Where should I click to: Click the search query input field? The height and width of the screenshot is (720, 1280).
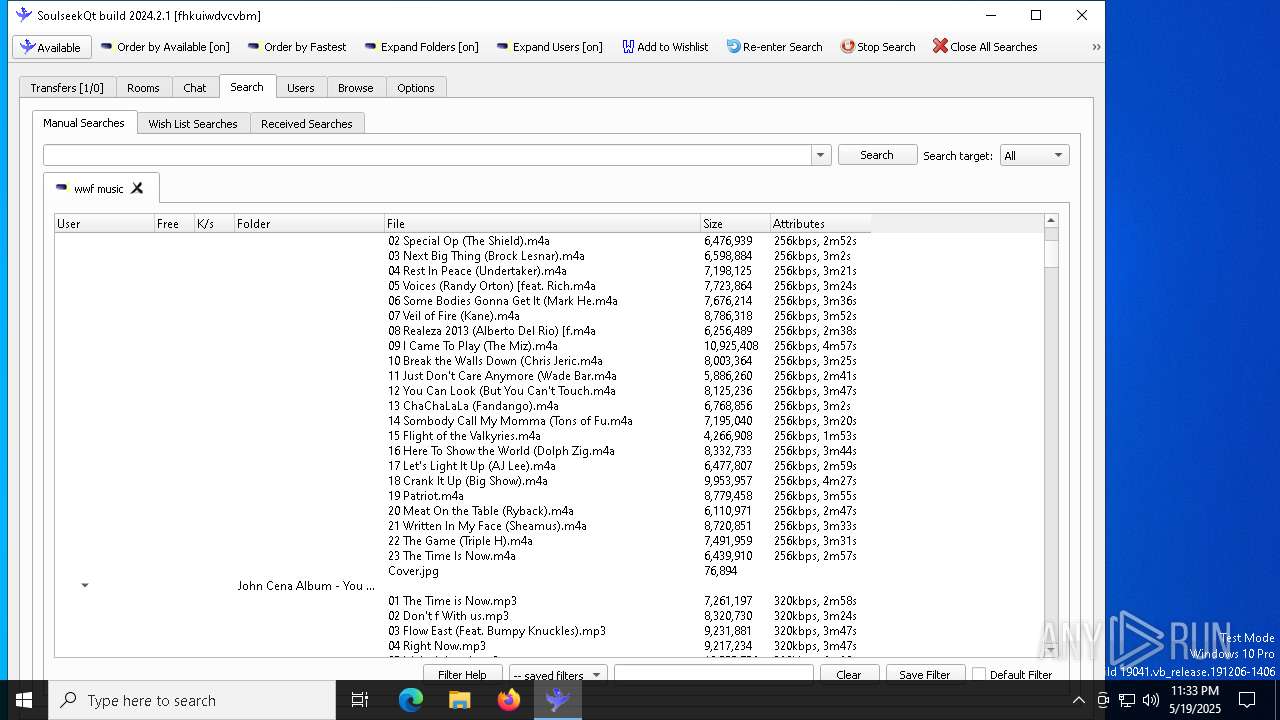tap(428, 155)
